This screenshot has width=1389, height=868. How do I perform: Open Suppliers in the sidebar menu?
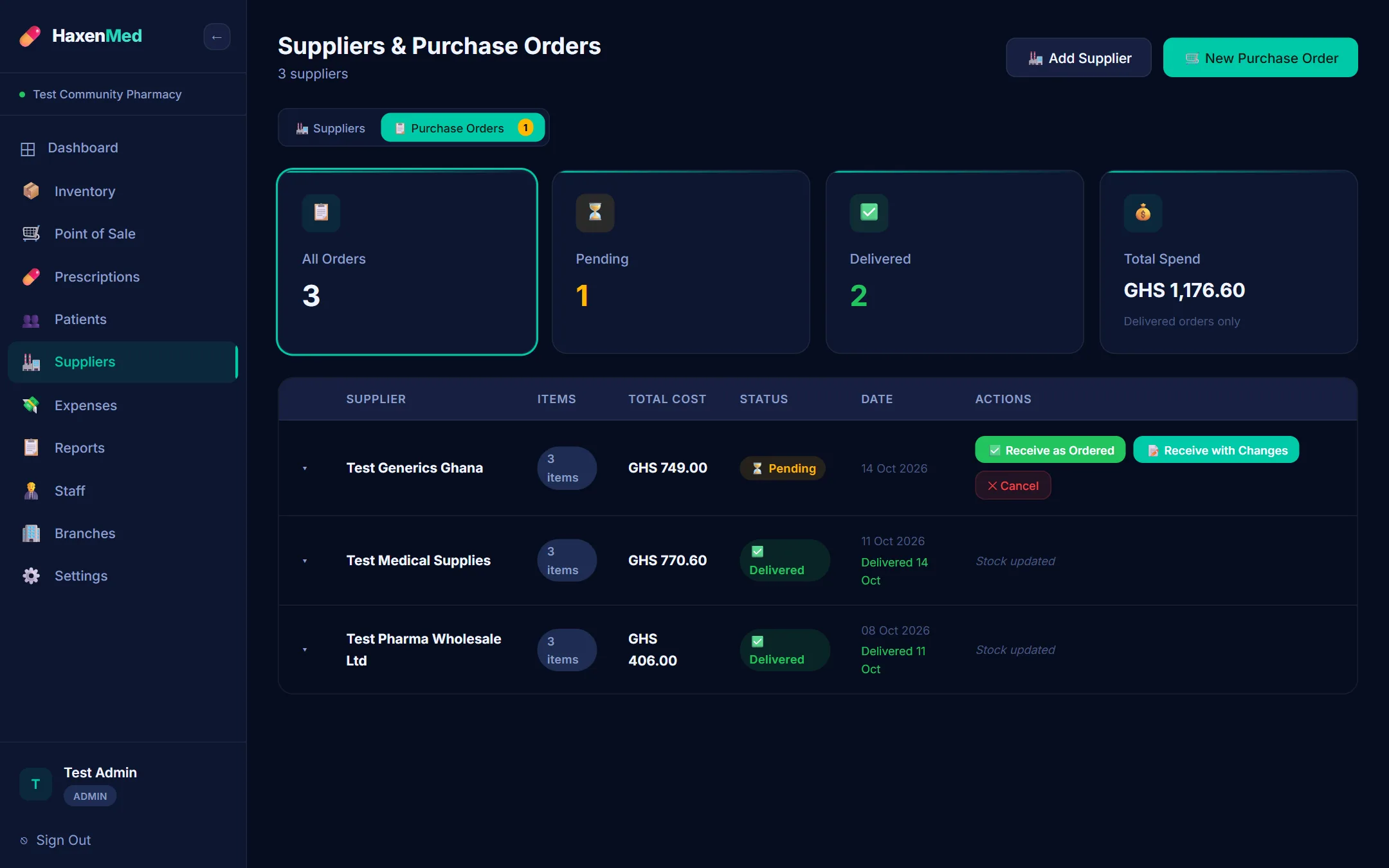pos(123,362)
